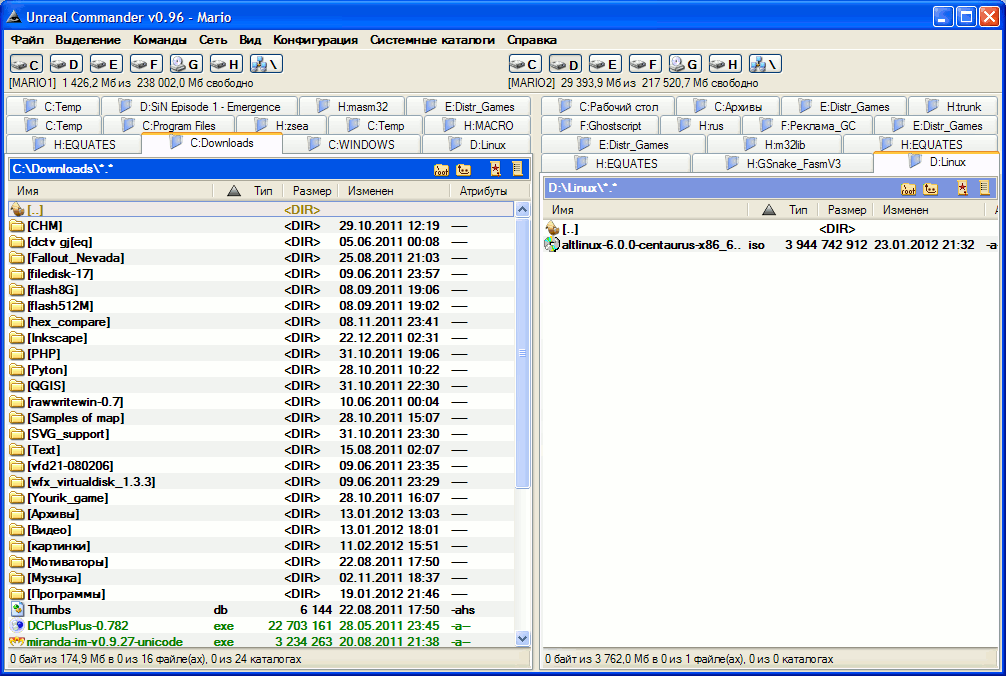Screen dimensions: 1006x676
Task: Switch to C:WINDOWS tab in left panel
Action: click(x=361, y=145)
